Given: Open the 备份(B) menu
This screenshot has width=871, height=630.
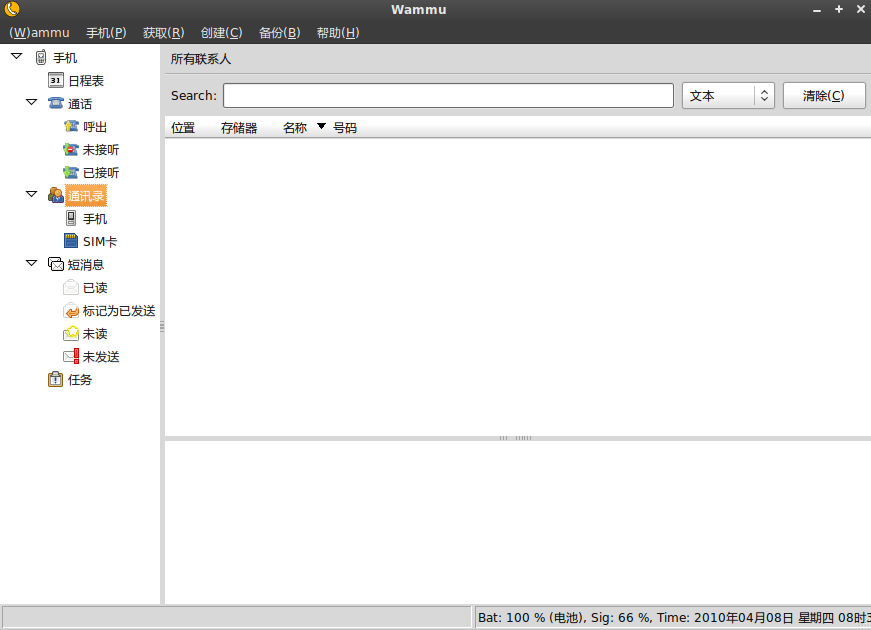Looking at the screenshot, I should (x=279, y=33).
